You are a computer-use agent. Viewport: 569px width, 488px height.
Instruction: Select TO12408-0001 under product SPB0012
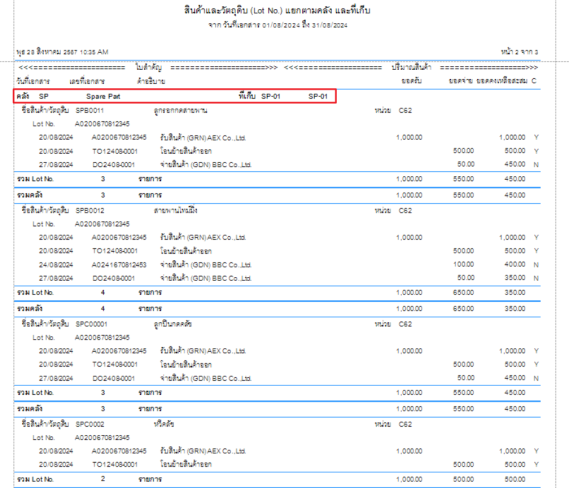click(x=115, y=251)
